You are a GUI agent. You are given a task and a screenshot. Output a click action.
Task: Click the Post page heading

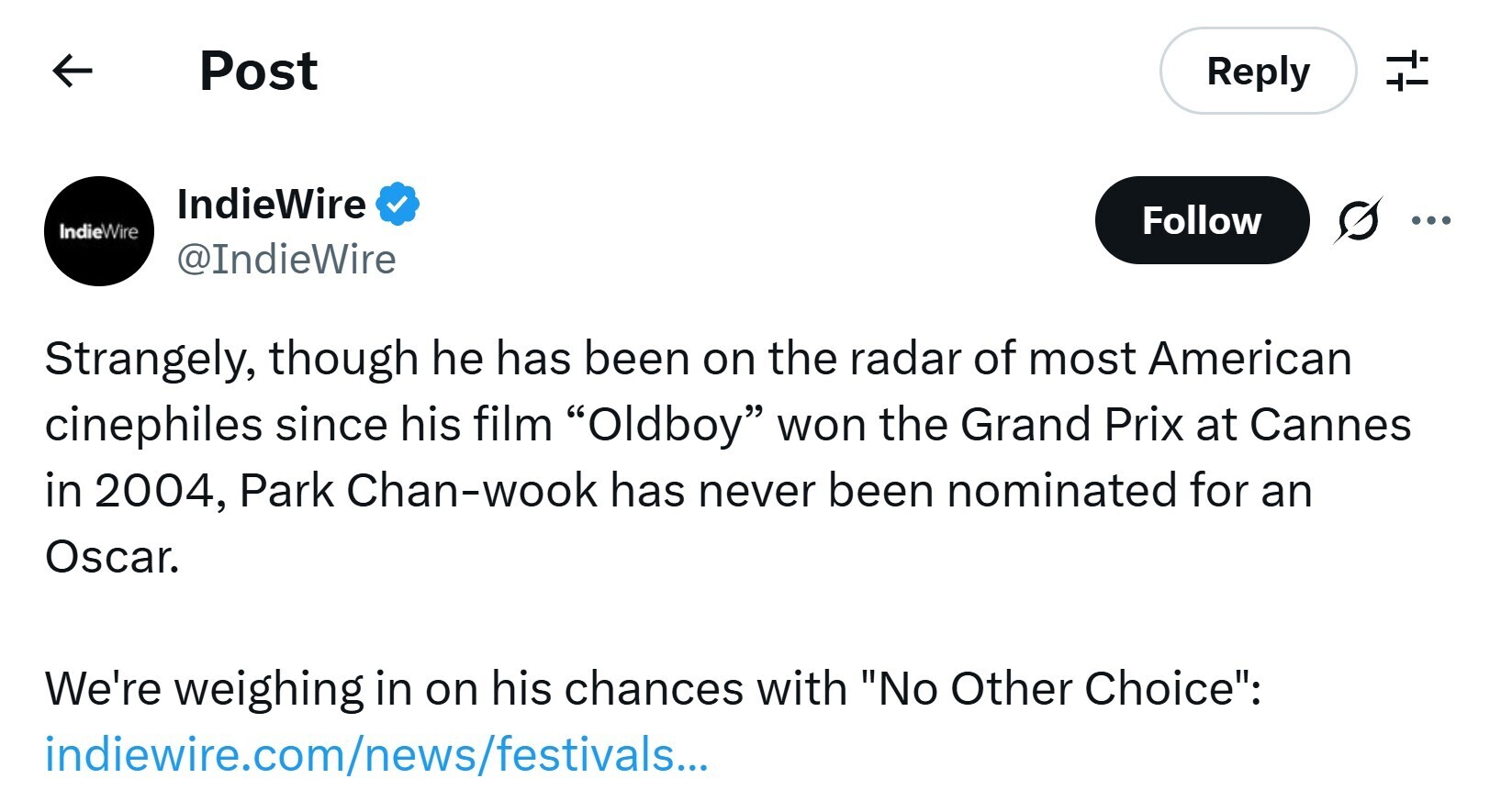pos(258,71)
